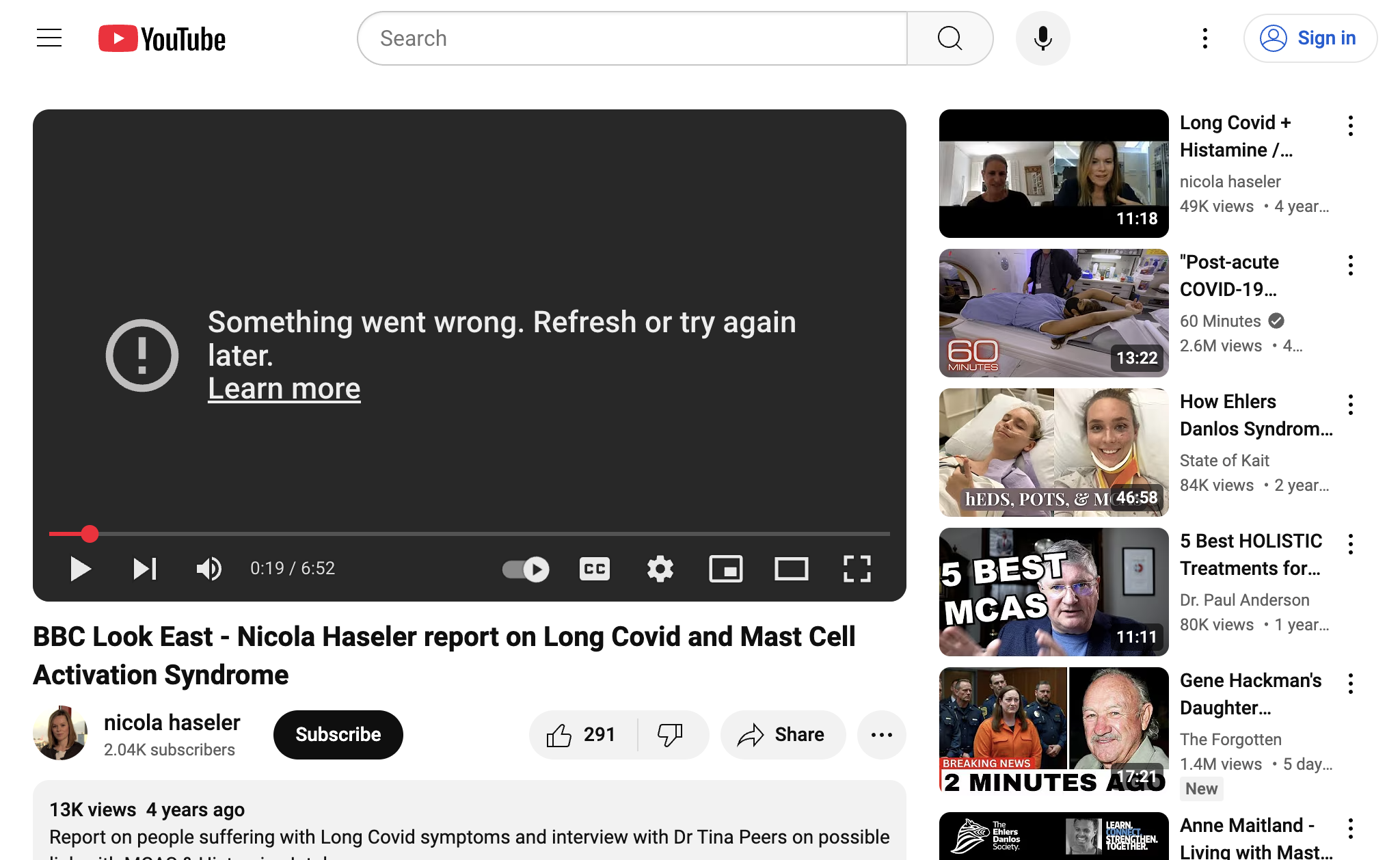Play the video

click(x=81, y=569)
